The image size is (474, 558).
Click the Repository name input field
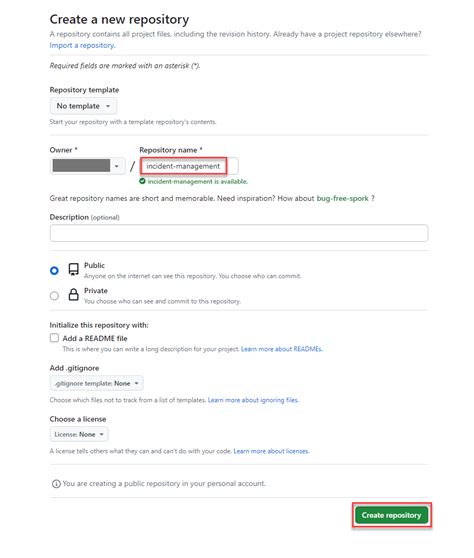click(189, 166)
